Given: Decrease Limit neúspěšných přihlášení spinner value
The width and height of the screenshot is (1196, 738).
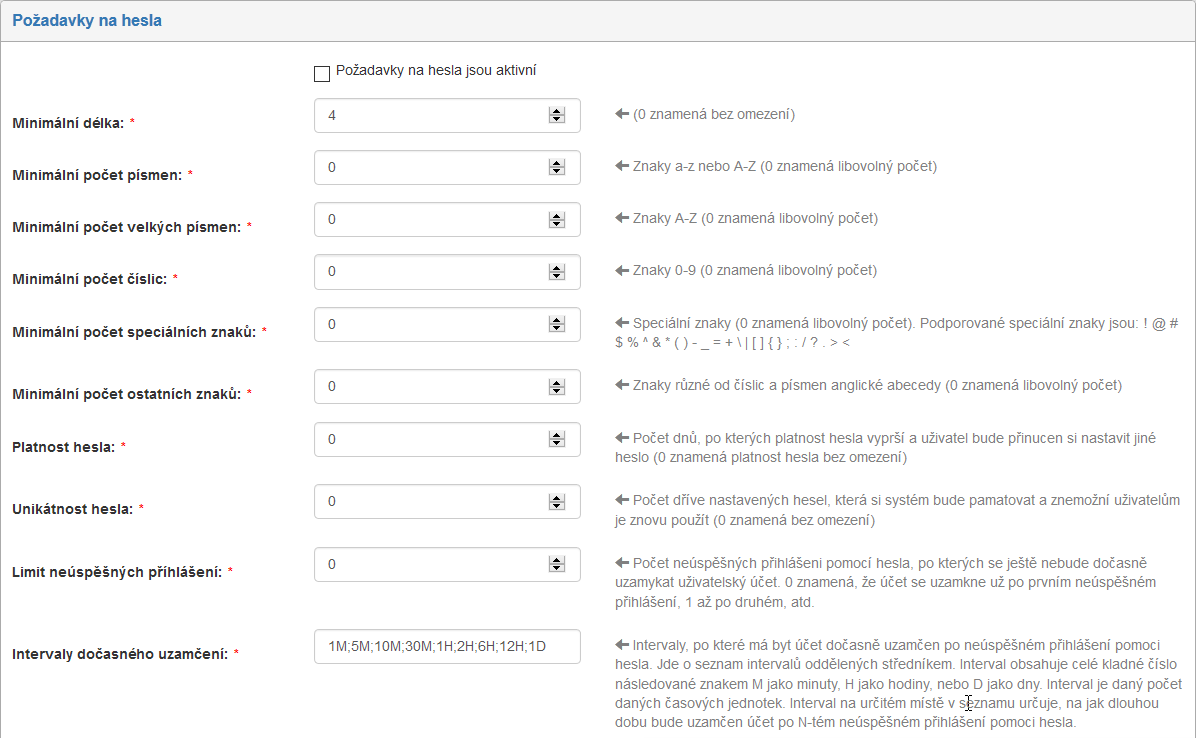Looking at the screenshot, I should [556, 569].
